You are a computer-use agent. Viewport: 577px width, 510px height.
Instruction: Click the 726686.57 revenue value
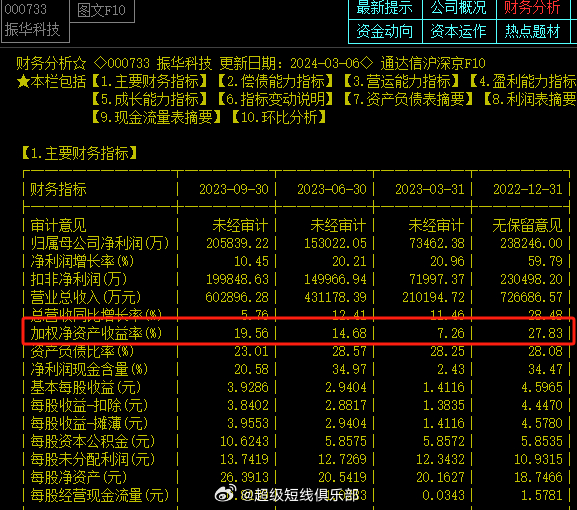click(x=531, y=297)
